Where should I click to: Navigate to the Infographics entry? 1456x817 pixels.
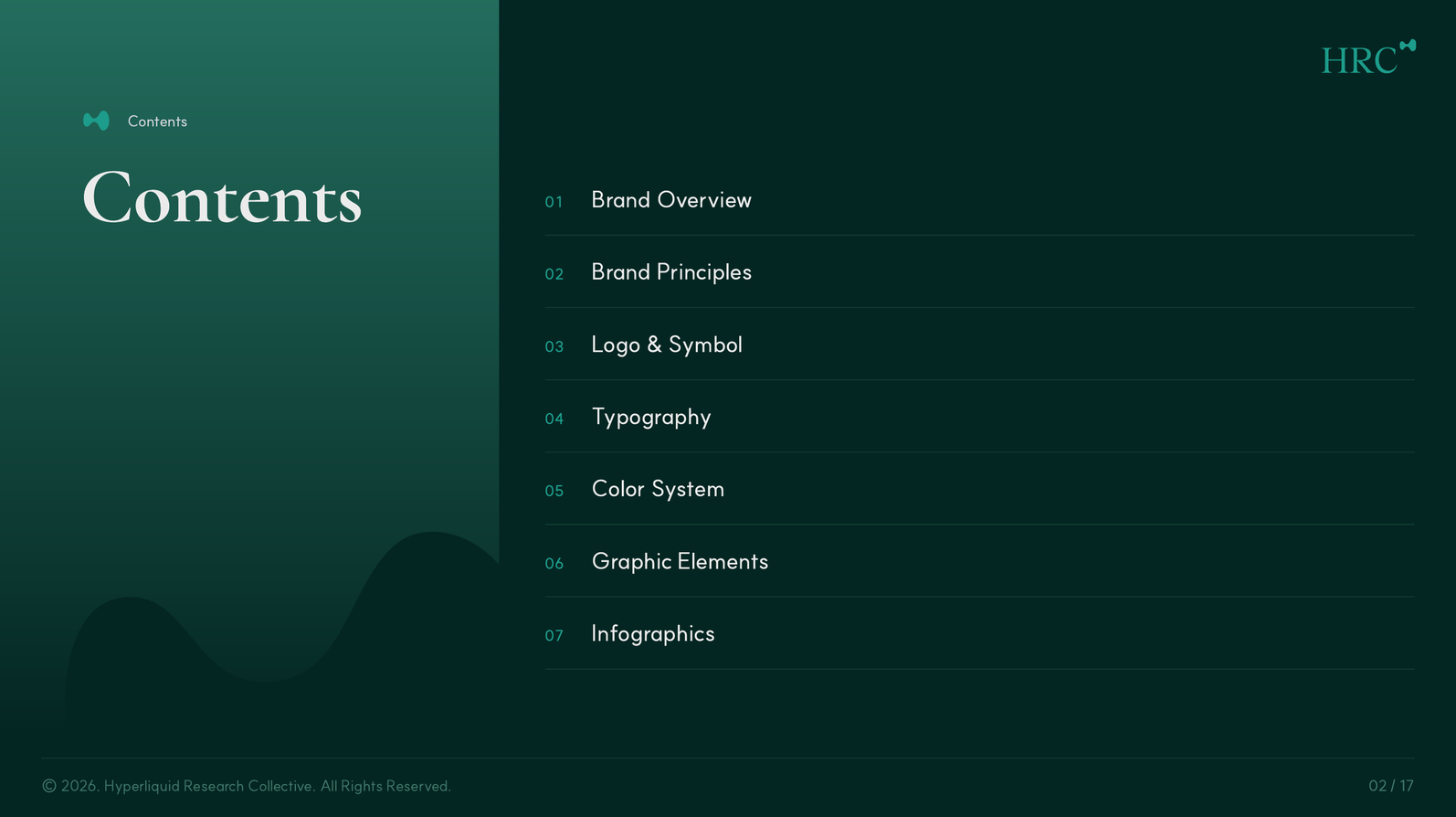pos(653,634)
